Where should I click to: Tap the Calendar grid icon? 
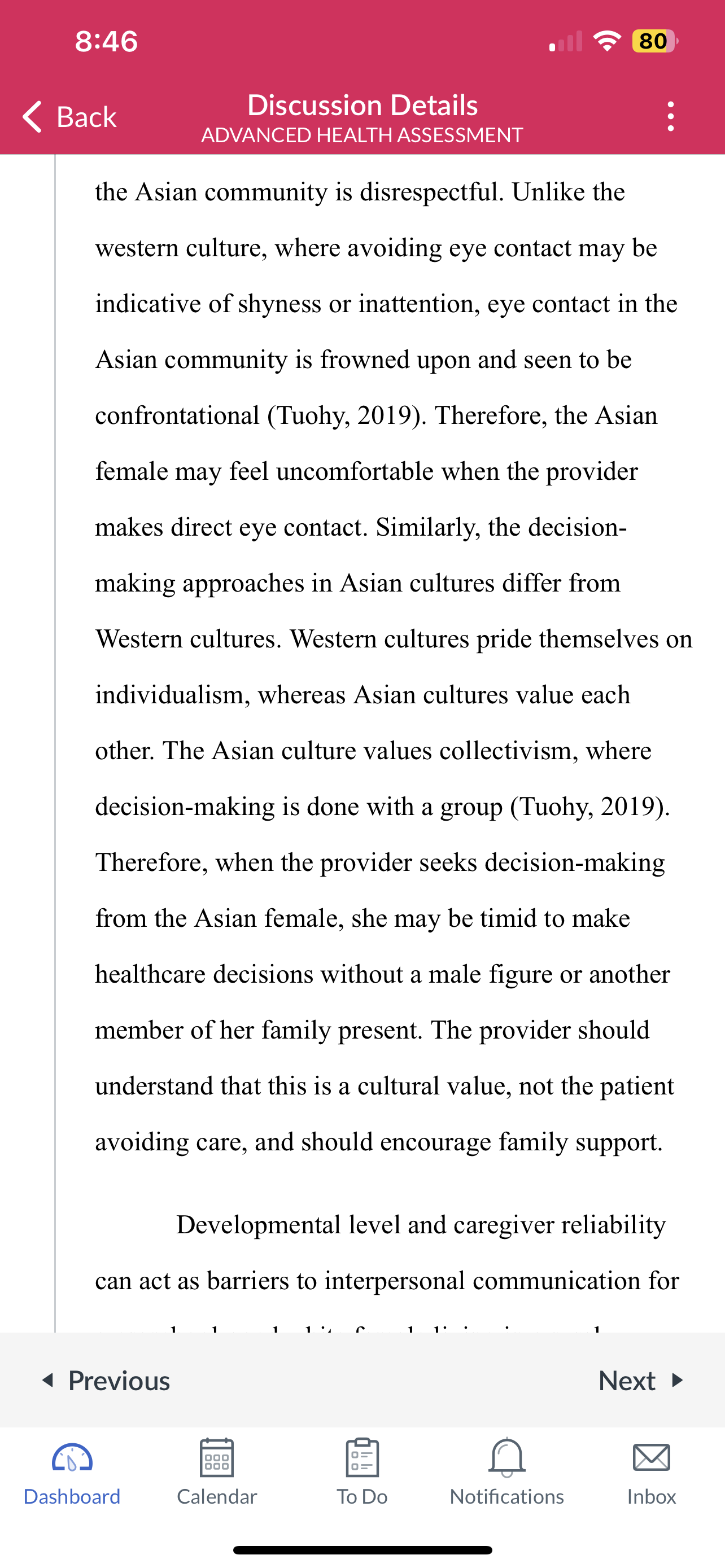click(x=217, y=1457)
